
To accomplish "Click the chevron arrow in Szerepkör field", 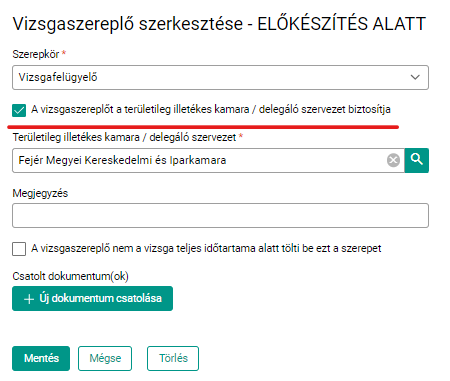I will [415, 77].
